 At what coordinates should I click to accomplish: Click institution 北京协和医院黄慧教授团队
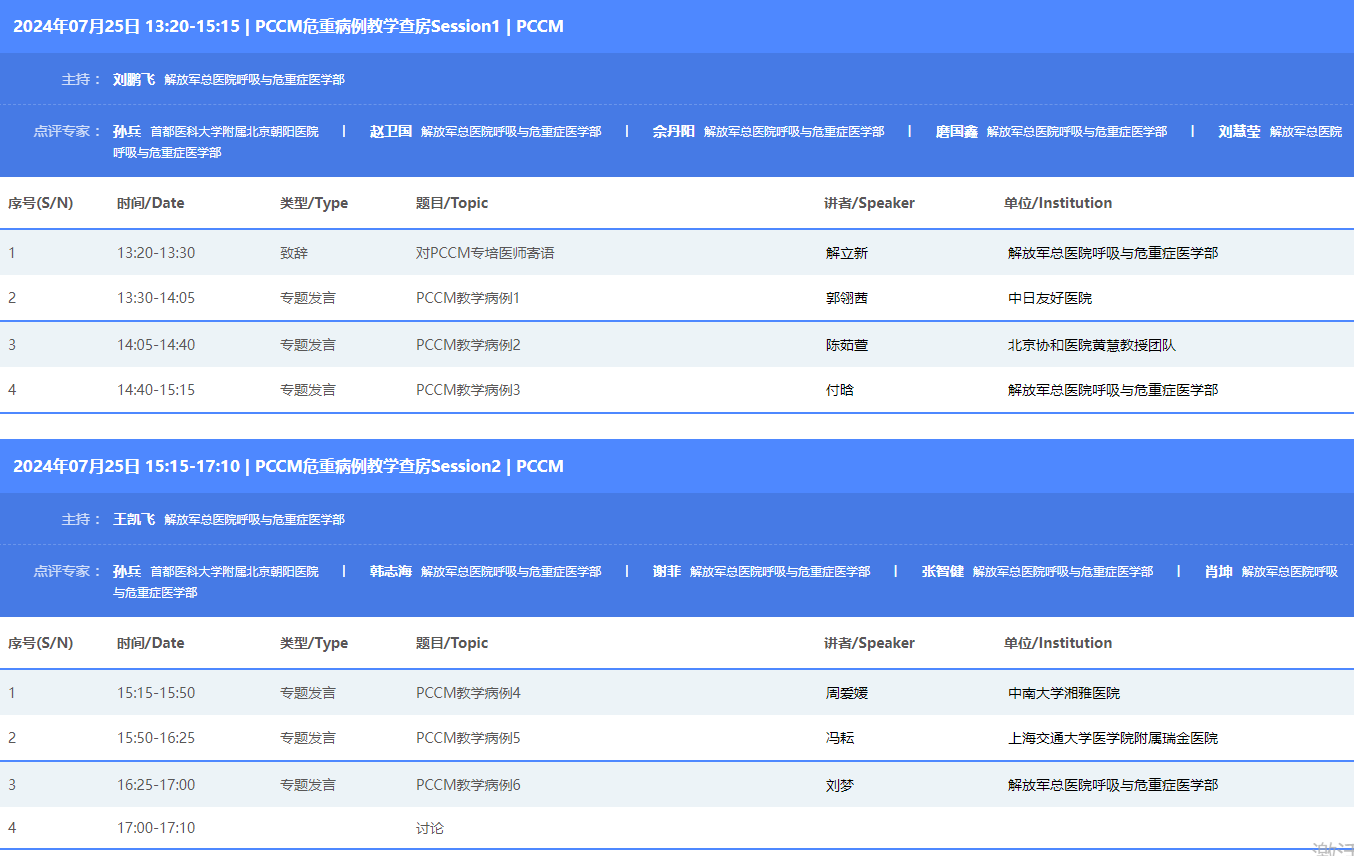pos(1092,345)
